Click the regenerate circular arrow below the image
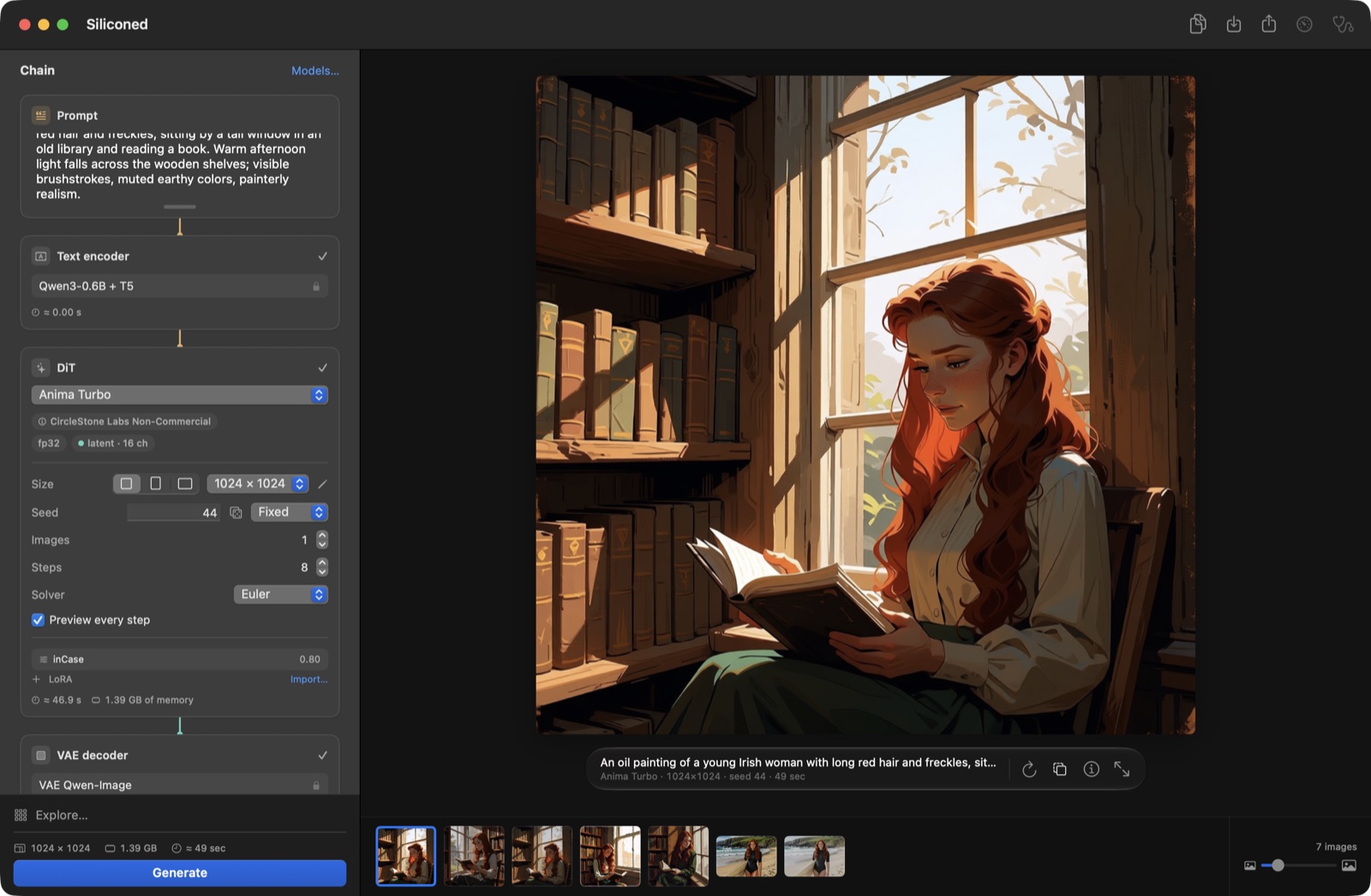Image resolution: width=1371 pixels, height=896 pixels. [1029, 769]
